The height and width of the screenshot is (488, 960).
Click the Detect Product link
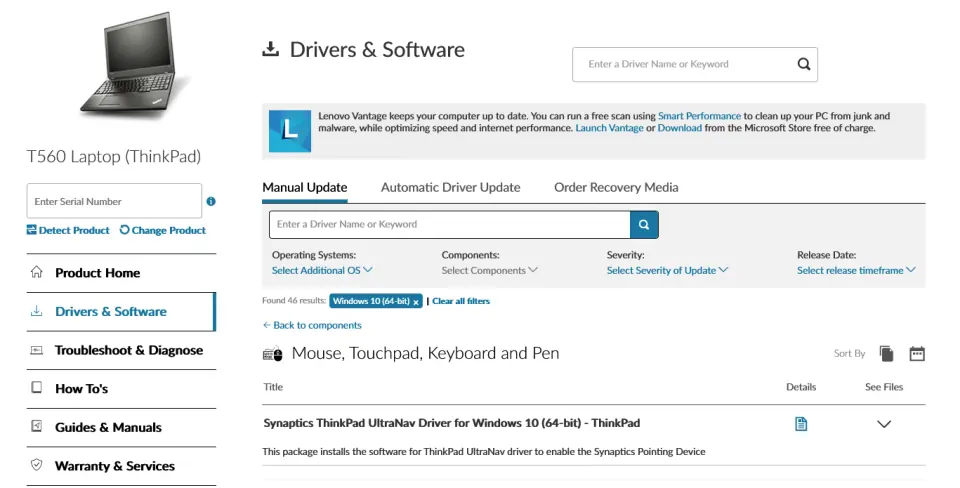coord(68,230)
